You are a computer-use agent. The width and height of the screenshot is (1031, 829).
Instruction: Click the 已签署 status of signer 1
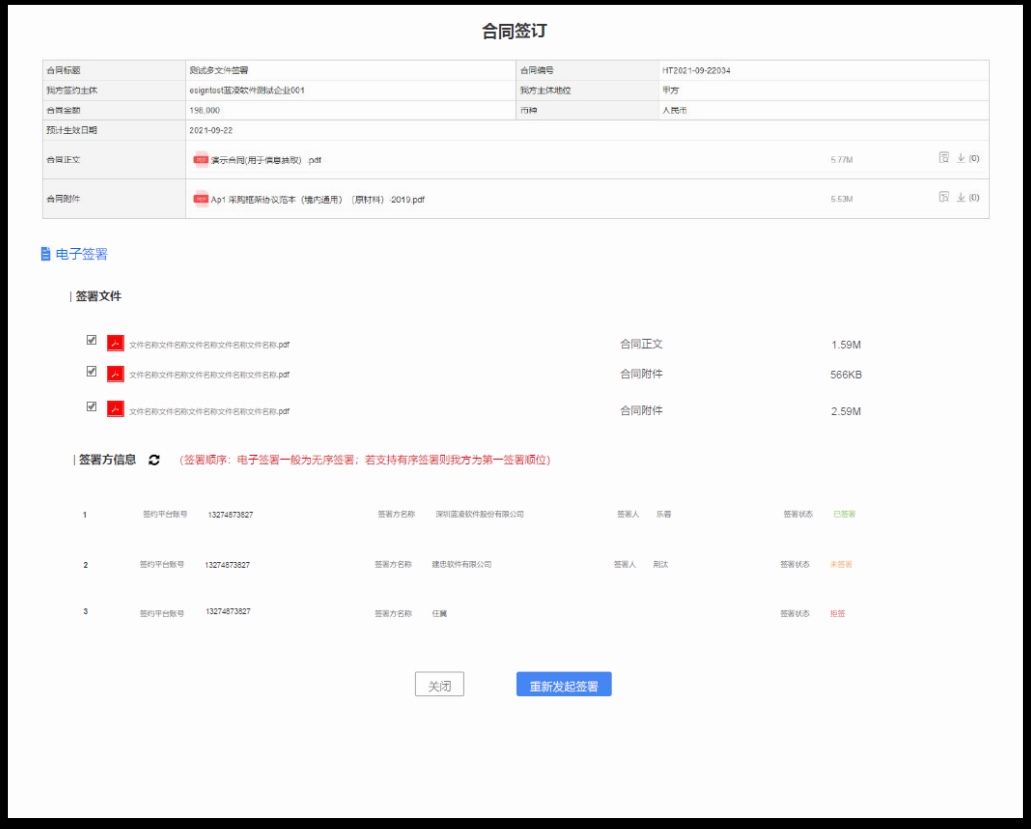coord(844,515)
